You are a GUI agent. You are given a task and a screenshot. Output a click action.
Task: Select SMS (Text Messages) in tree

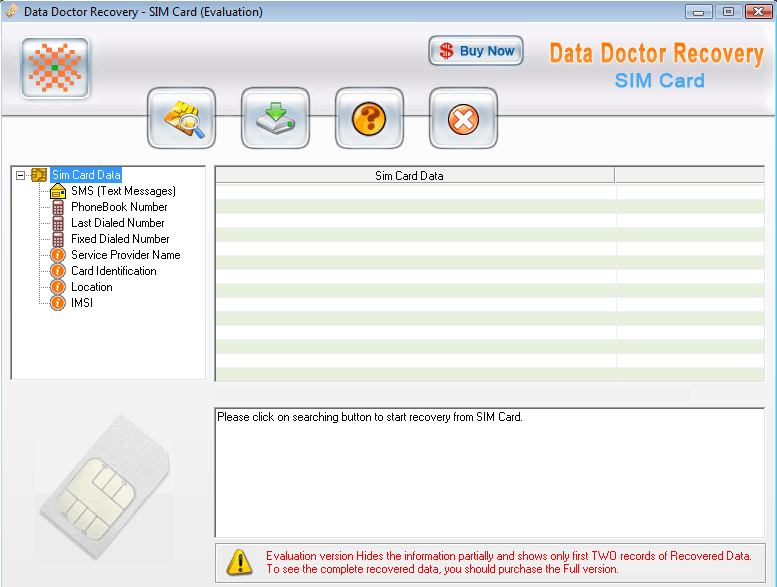point(123,191)
